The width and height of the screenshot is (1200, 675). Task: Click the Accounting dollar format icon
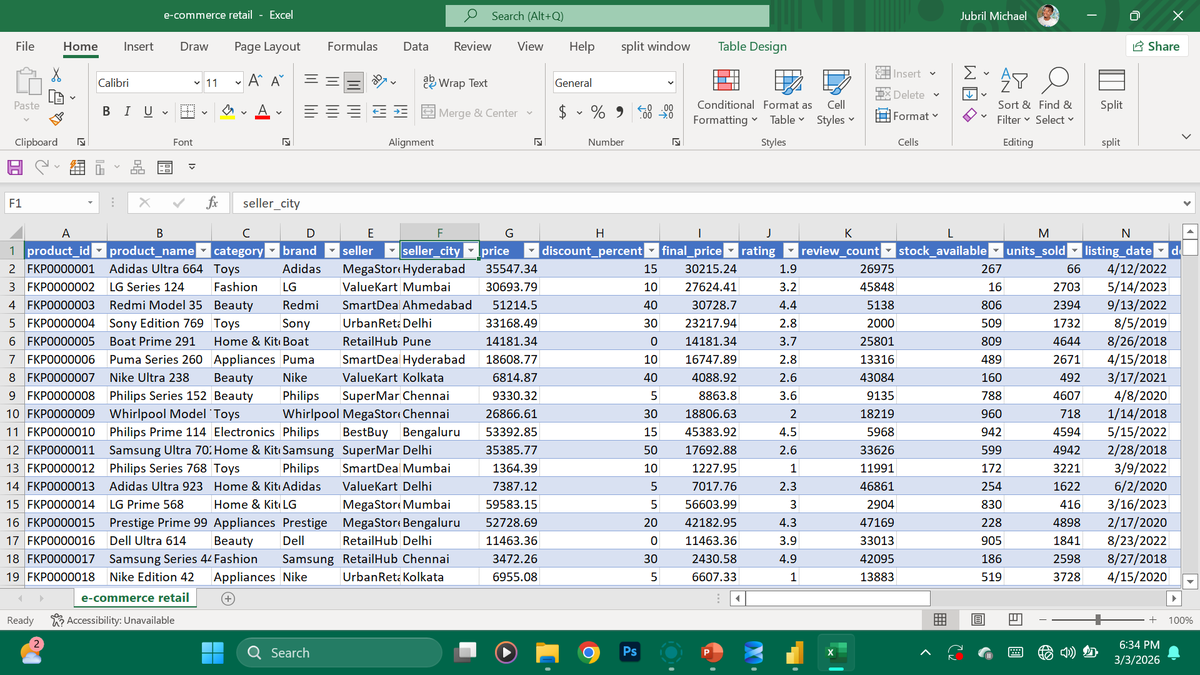pyautogui.click(x=564, y=113)
